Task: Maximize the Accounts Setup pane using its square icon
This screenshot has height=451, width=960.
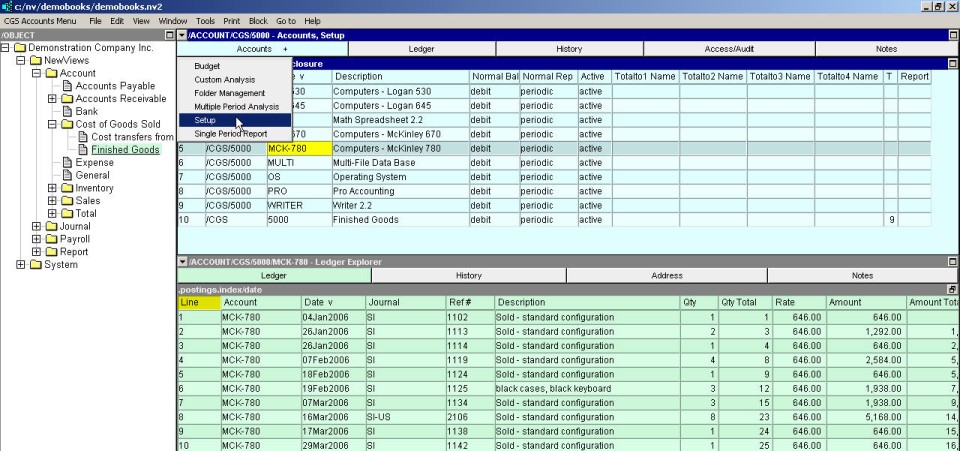Action: coord(952,35)
